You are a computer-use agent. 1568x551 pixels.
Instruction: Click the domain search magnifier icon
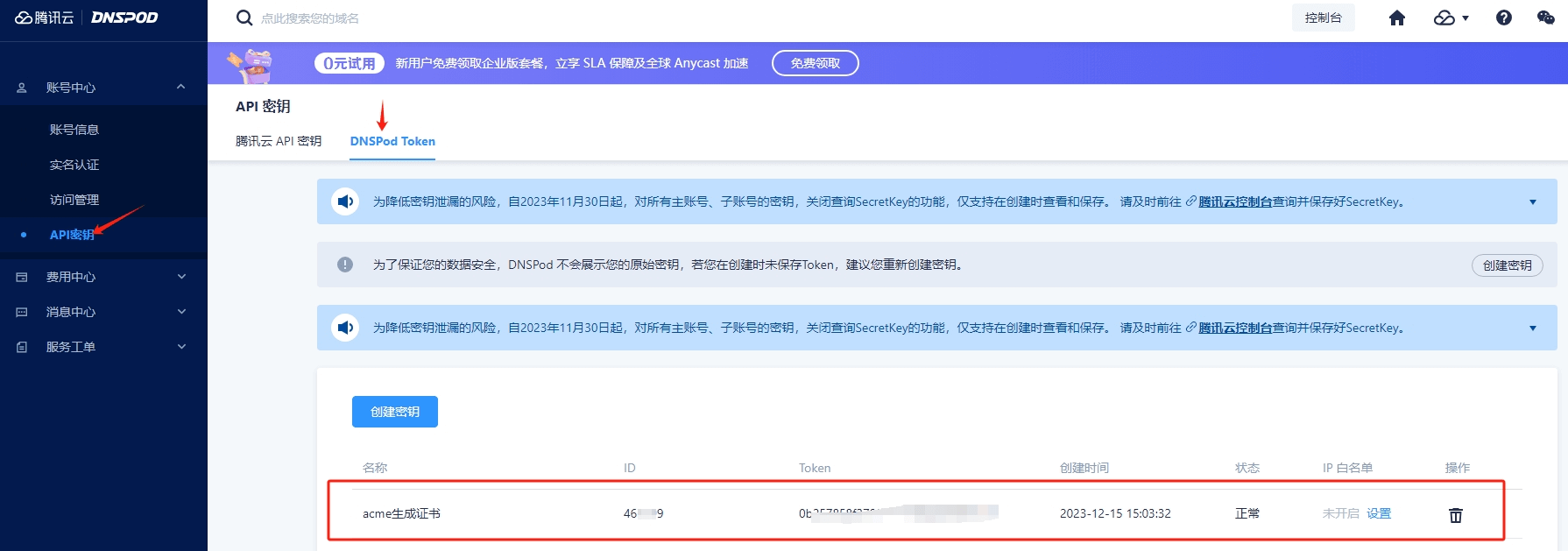244,18
